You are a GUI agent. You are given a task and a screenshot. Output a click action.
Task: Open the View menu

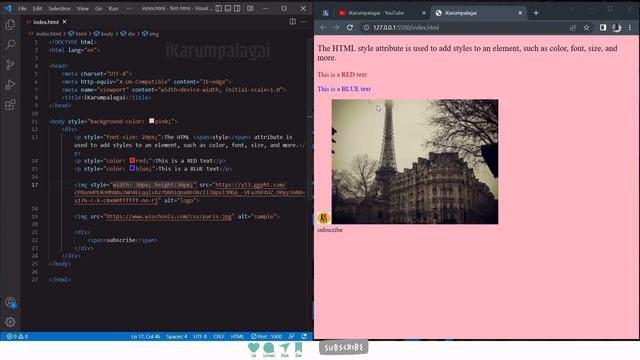(82, 8)
